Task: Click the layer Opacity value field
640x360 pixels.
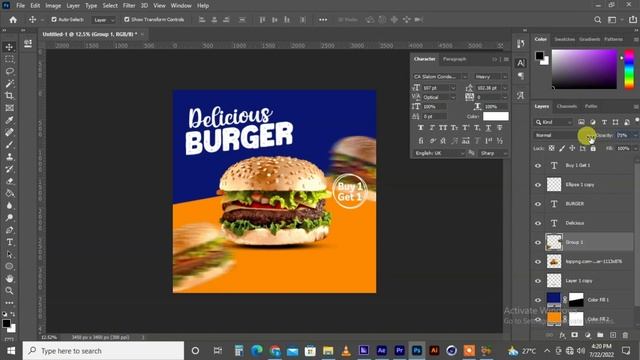Action: 623,135
